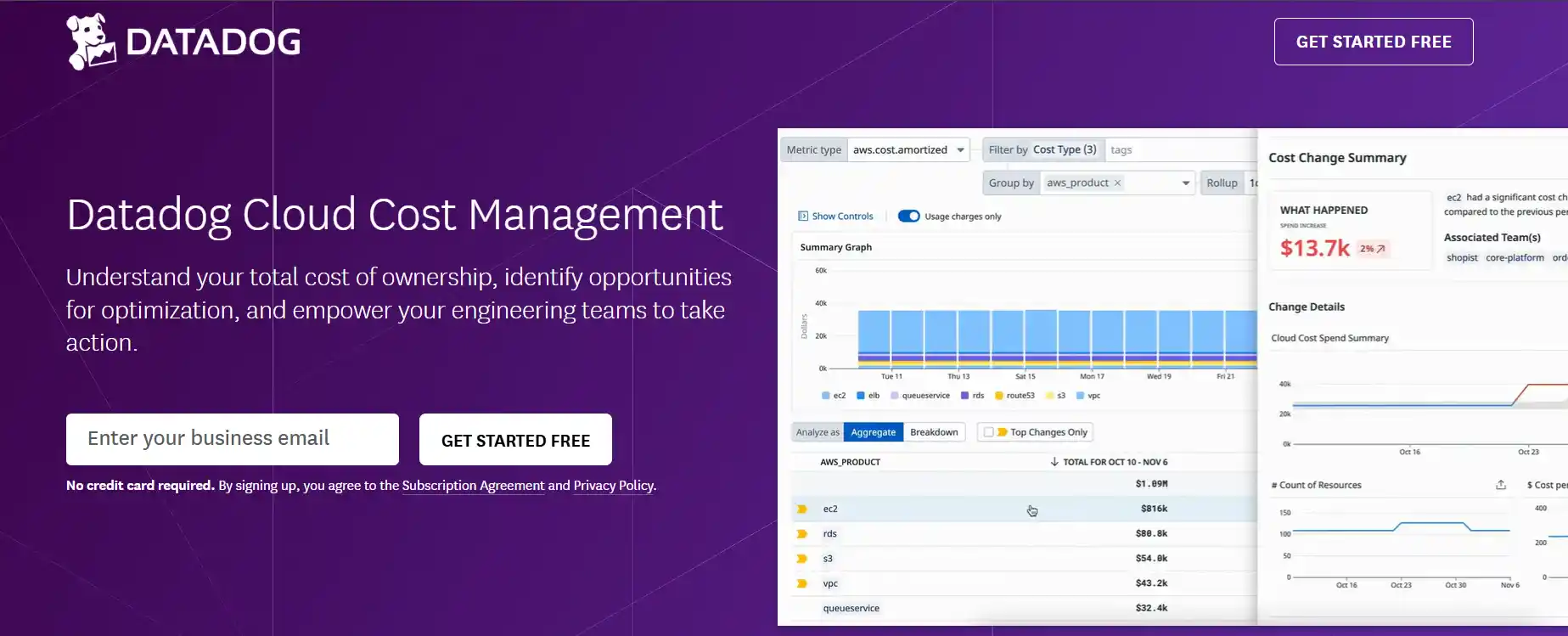Click the flag icon on rds row

tap(801, 534)
